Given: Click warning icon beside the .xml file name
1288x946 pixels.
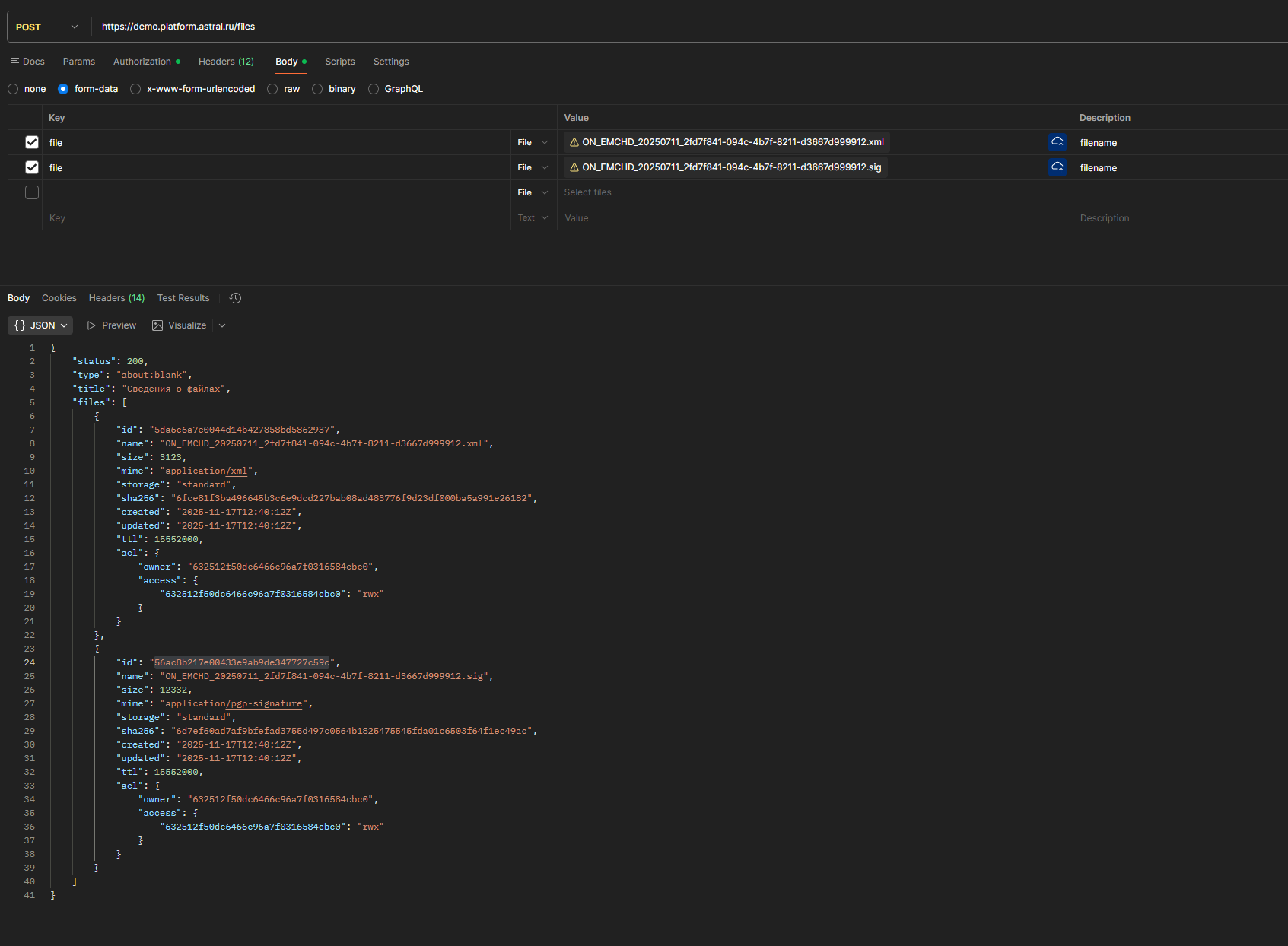Looking at the screenshot, I should point(574,142).
